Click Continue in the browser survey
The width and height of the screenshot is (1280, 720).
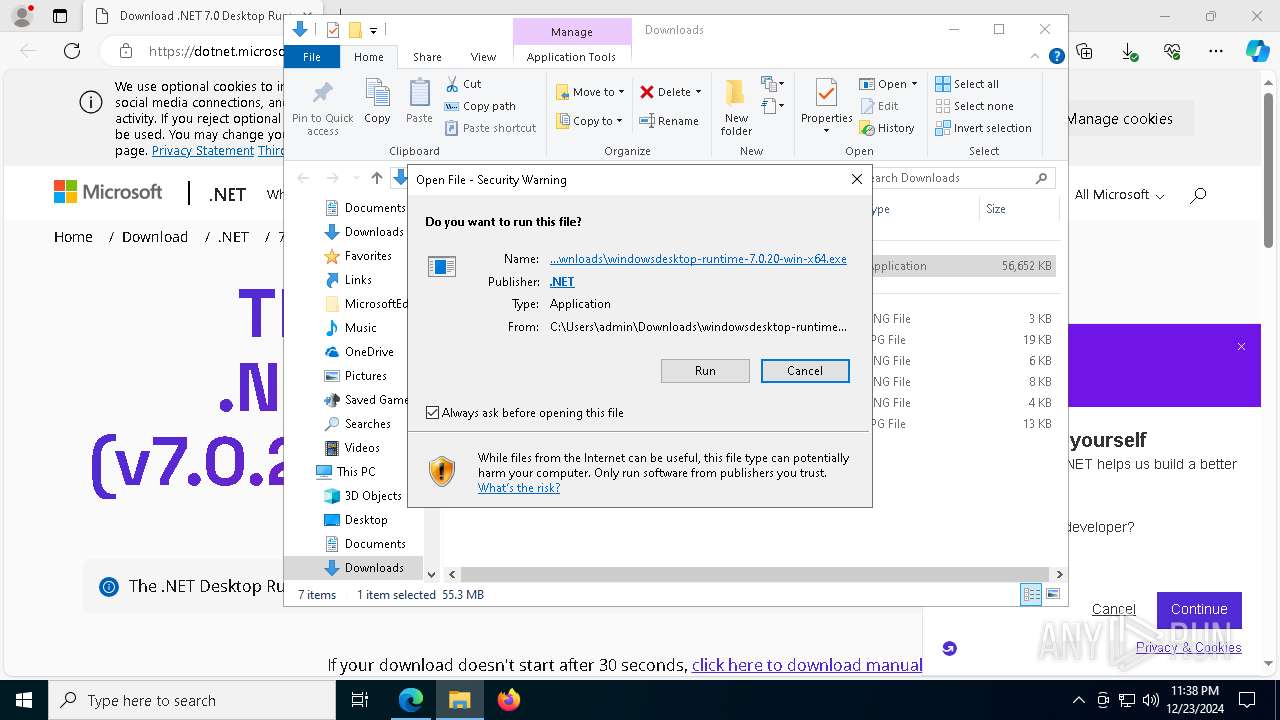tap(1199, 609)
